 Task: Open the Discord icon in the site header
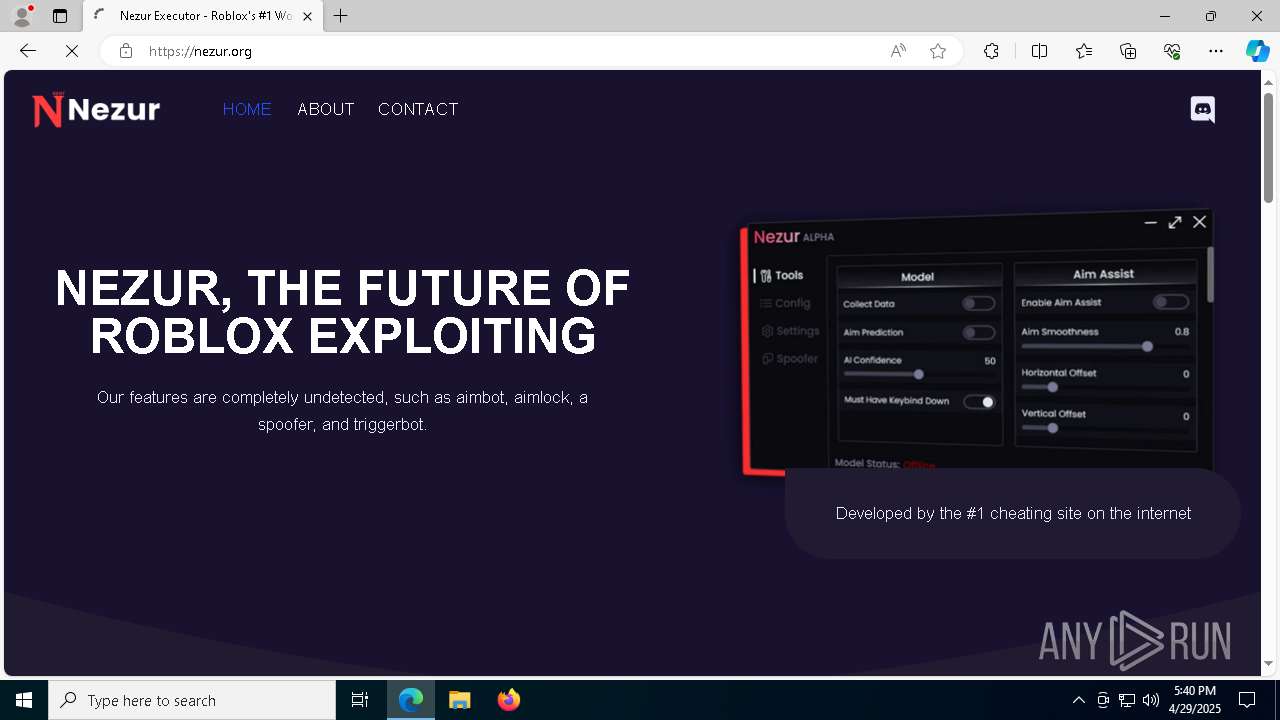click(1202, 109)
